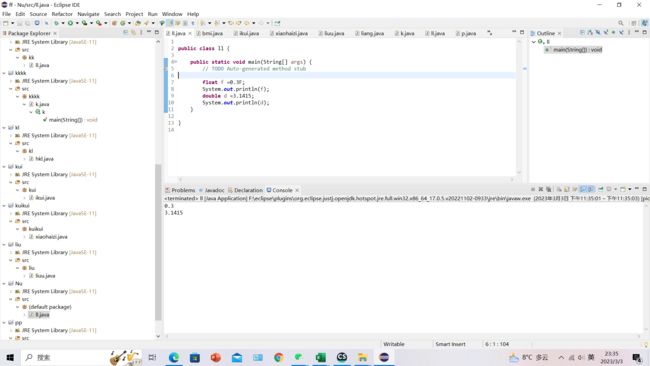This screenshot has width=650, height=366.
Task: Click the Debug bug toolbar icon
Action: pyautogui.click(x=56, y=23)
